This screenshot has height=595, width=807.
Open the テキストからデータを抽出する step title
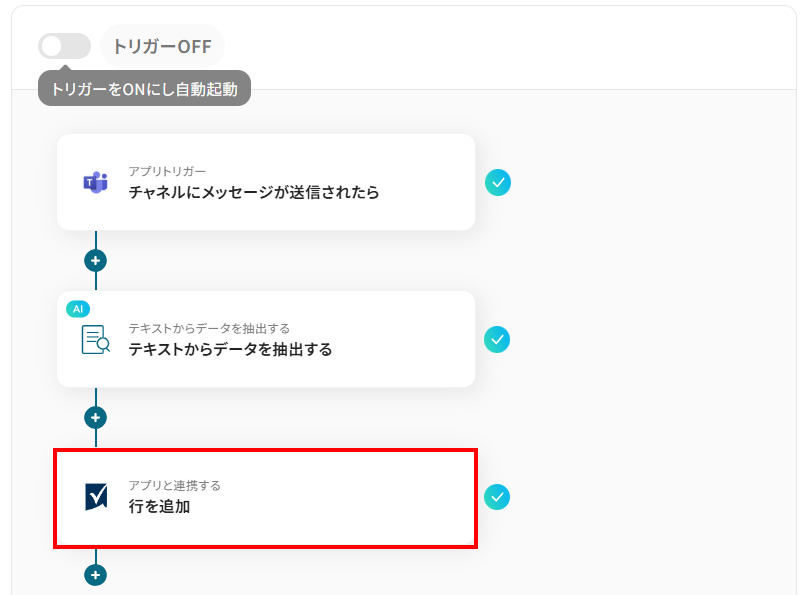click(230, 349)
